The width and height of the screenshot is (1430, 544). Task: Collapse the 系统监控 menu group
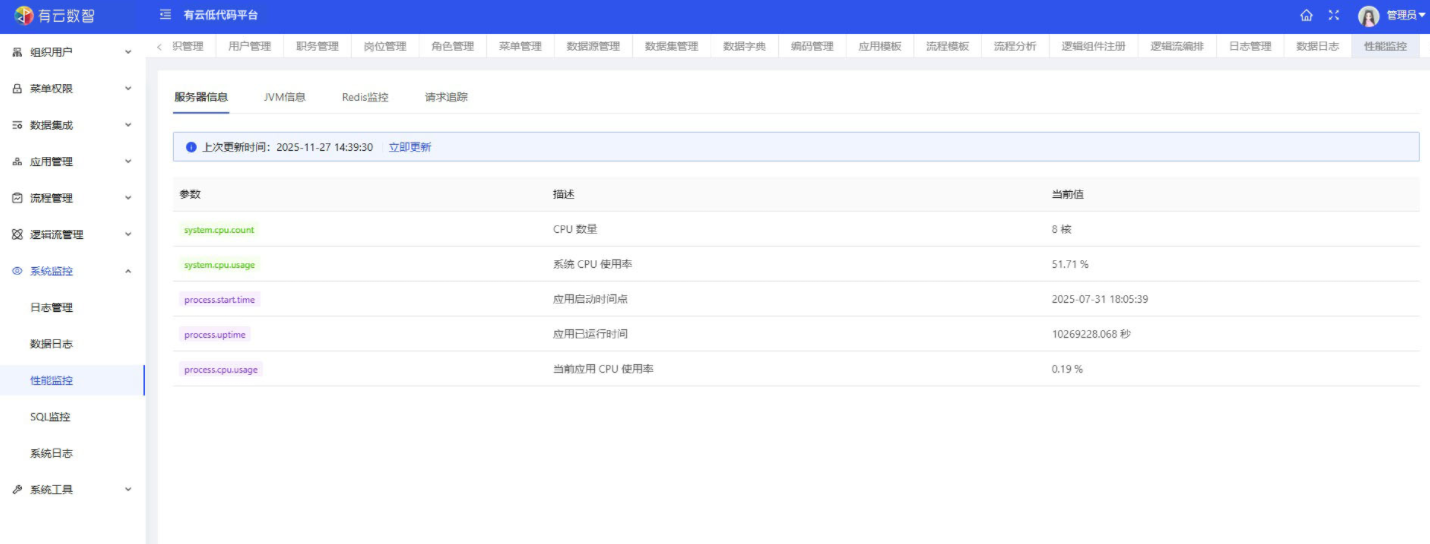tap(72, 271)
